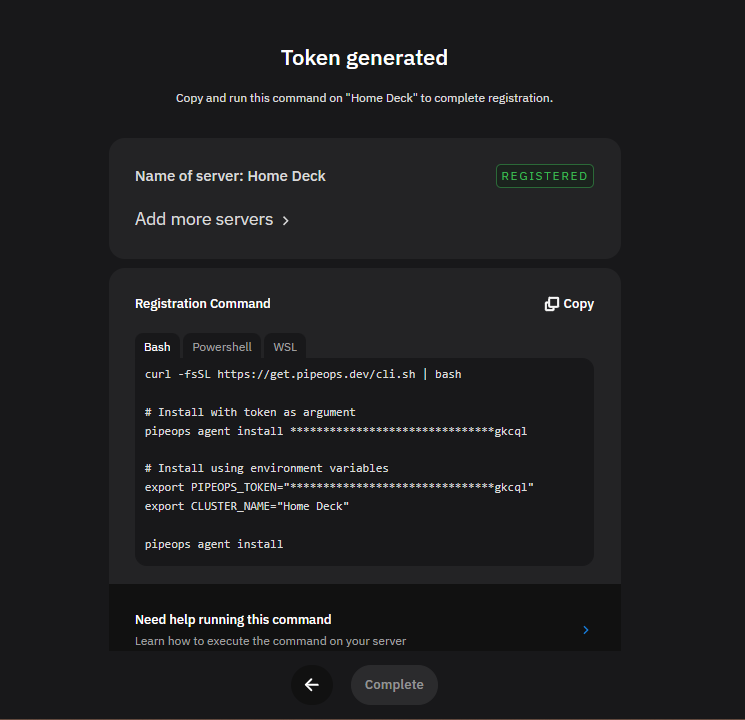Open Learn how to execute the command link
The height and width of the screenshot is (720, 745).
(x=270, y=641)
